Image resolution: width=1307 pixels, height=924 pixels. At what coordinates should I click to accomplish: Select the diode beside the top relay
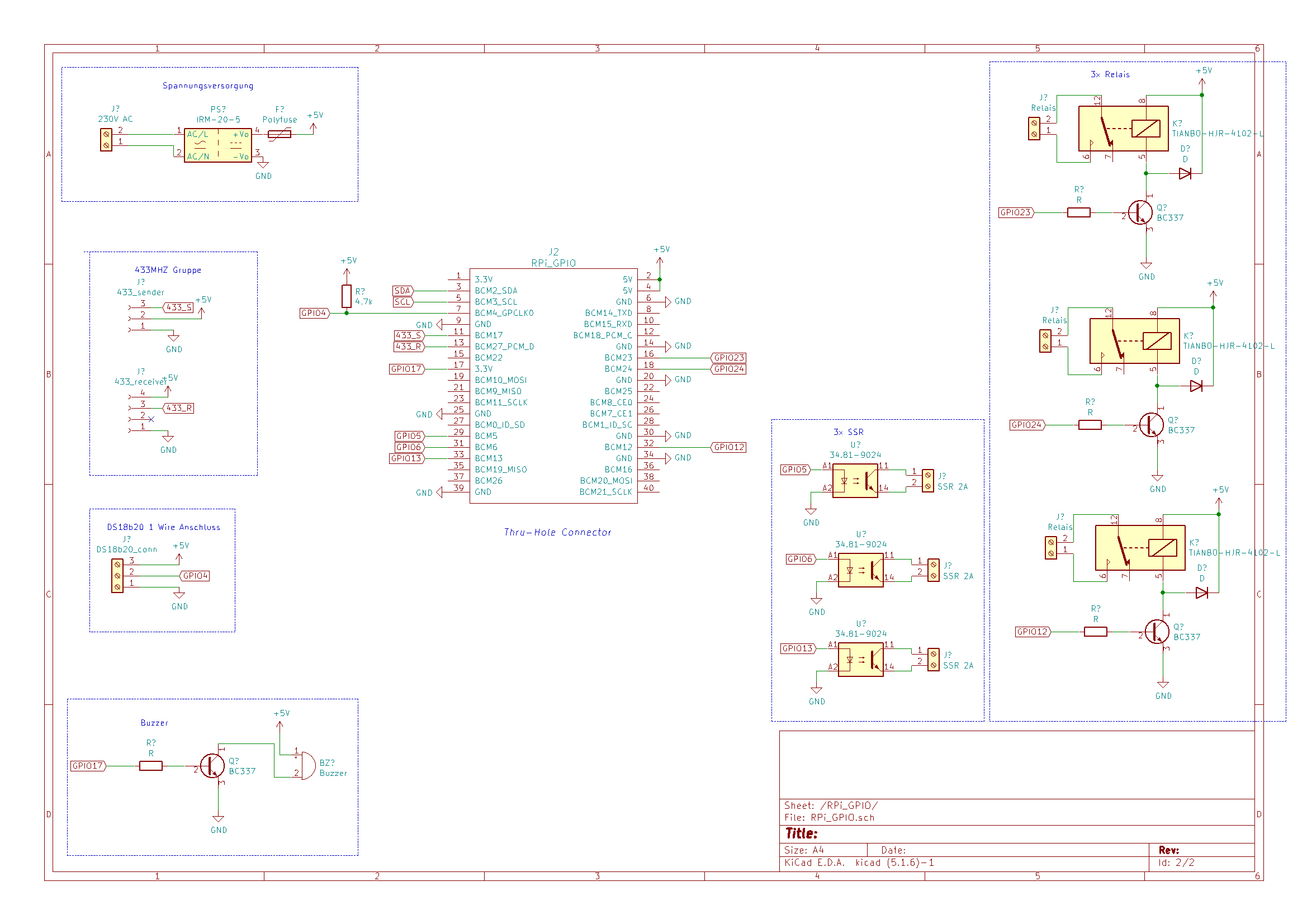1185,174
